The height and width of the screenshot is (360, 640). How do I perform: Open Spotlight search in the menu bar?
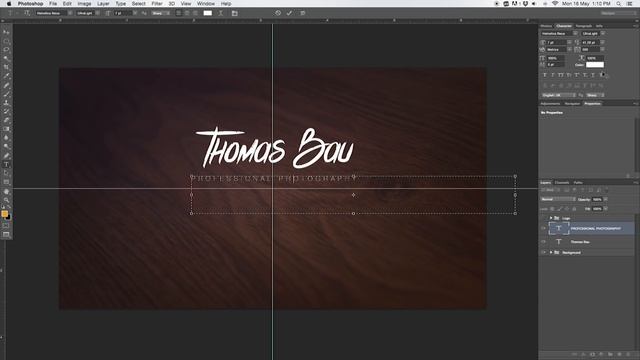pyautogui.click(x=619, y=3)
